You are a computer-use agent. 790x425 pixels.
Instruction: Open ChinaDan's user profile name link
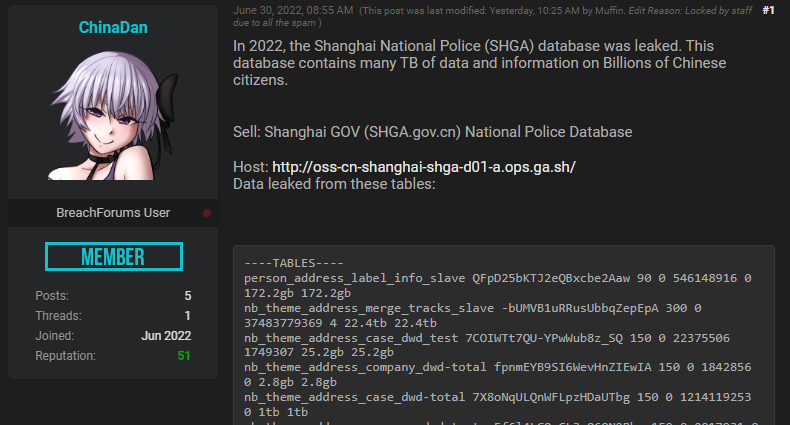click(113, 27)
